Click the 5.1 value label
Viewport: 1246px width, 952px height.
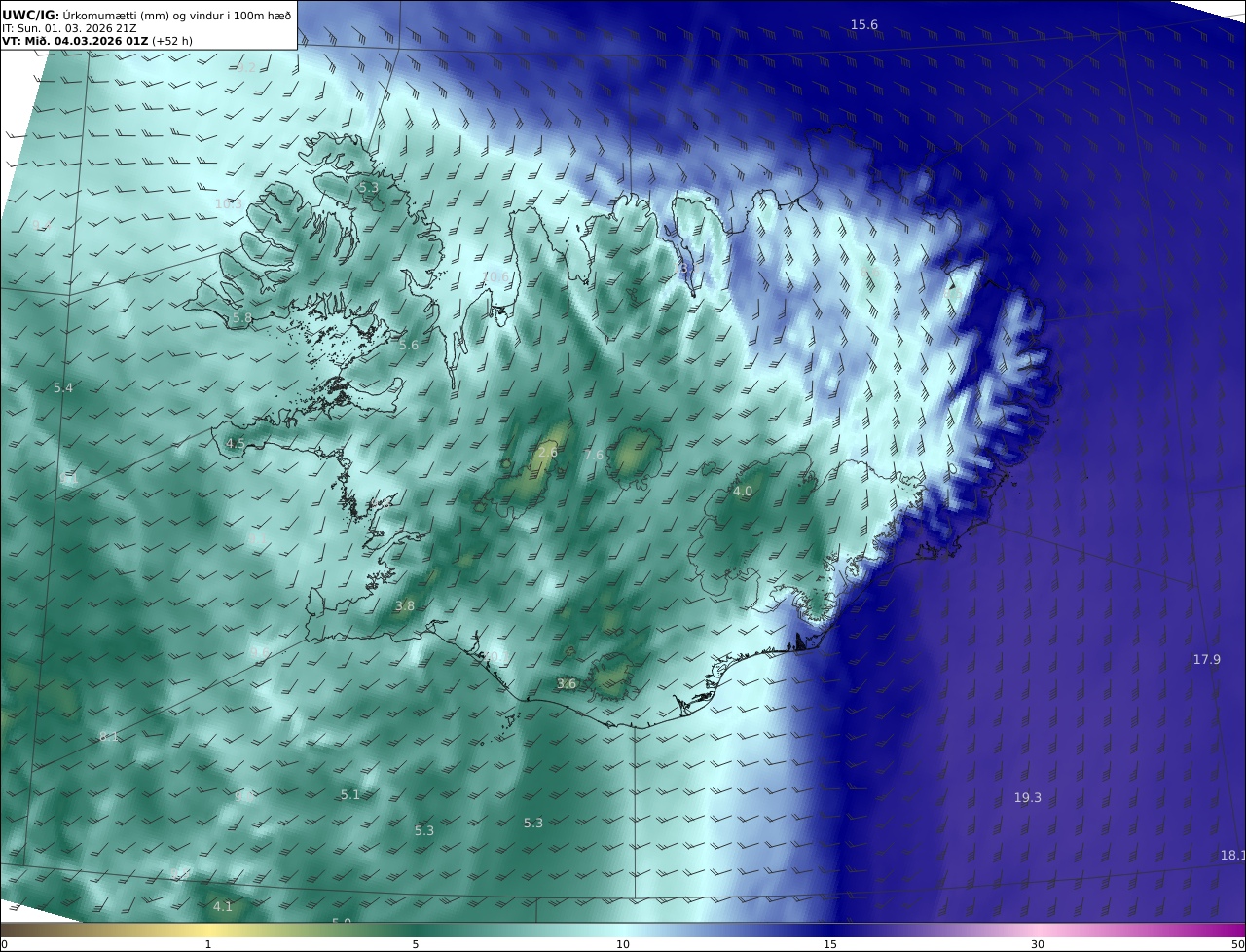350,795
